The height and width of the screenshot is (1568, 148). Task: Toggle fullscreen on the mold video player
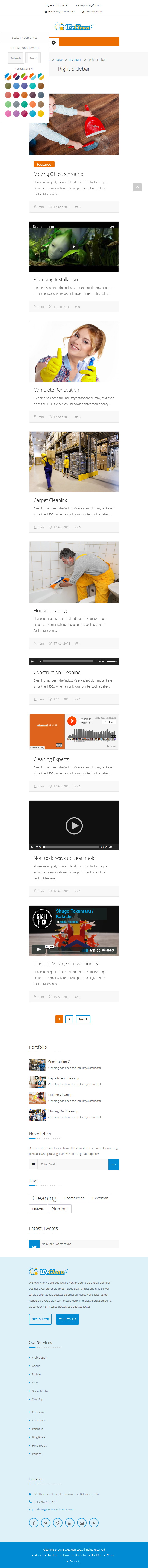click(116, 847)
